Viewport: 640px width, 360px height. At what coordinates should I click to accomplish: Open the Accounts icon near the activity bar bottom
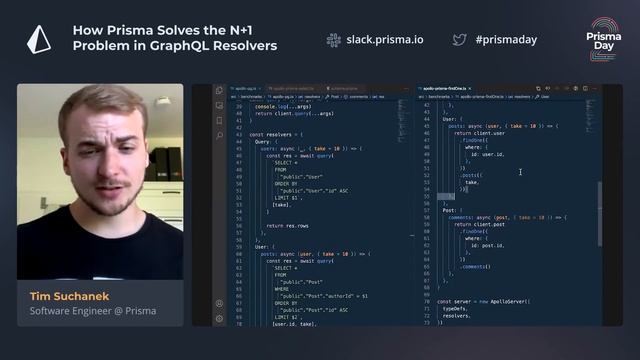click(219, 303)
